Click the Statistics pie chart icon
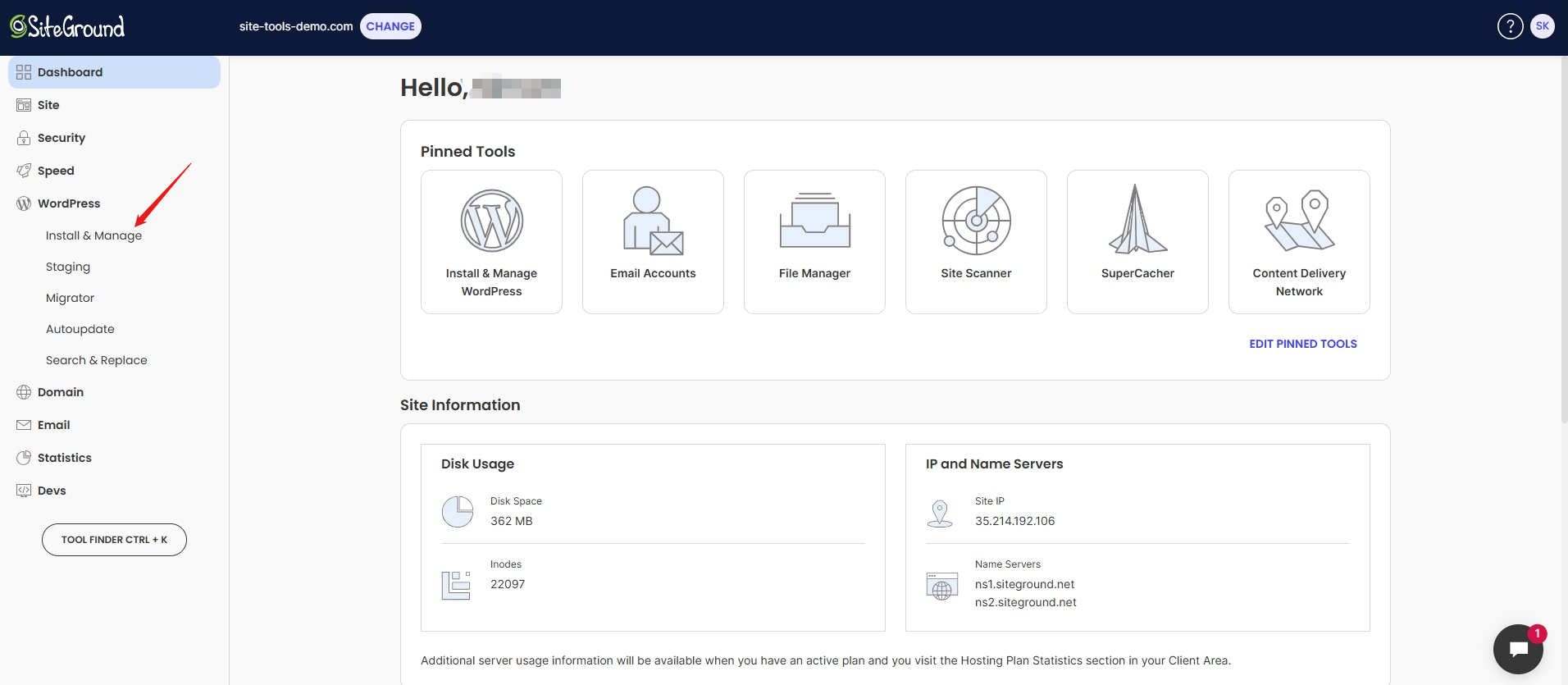Viewport: 1568px width, 685px height. coord(24,458)
